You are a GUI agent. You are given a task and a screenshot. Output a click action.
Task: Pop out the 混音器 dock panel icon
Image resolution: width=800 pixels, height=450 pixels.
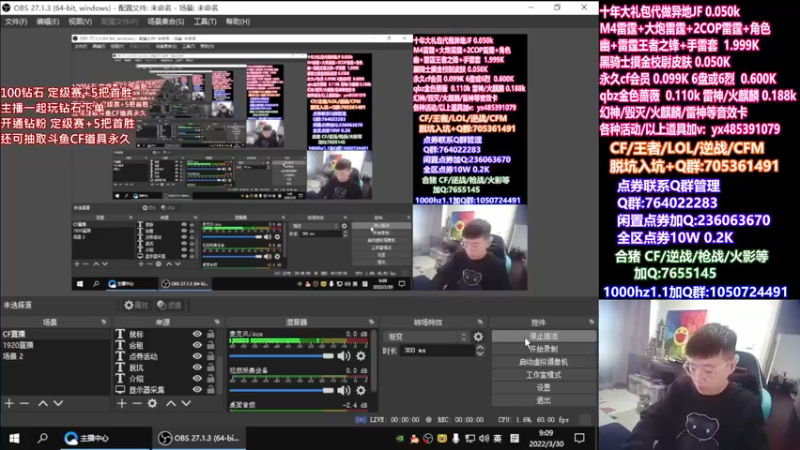click(371, 322)
